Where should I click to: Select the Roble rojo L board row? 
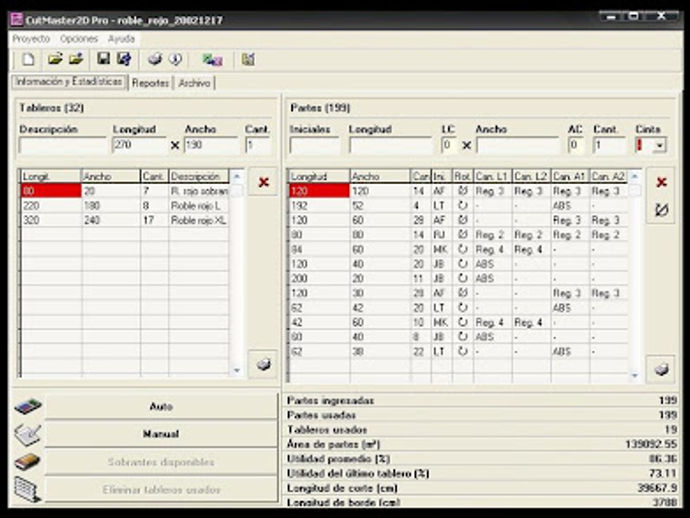tap(125, 206)
